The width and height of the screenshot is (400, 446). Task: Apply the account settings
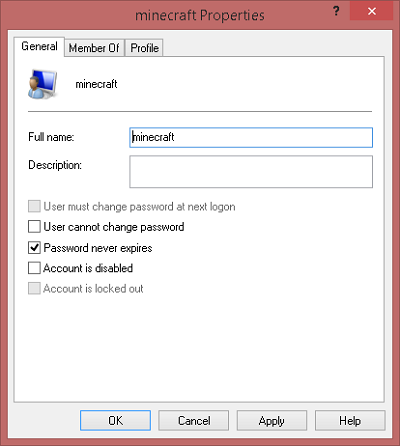point(272,421)
